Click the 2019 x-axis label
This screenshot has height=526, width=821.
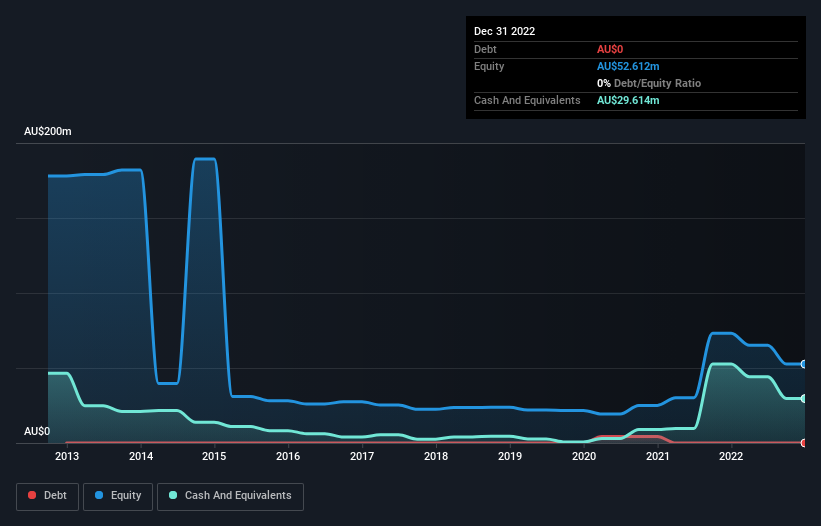tap(509, 456)
